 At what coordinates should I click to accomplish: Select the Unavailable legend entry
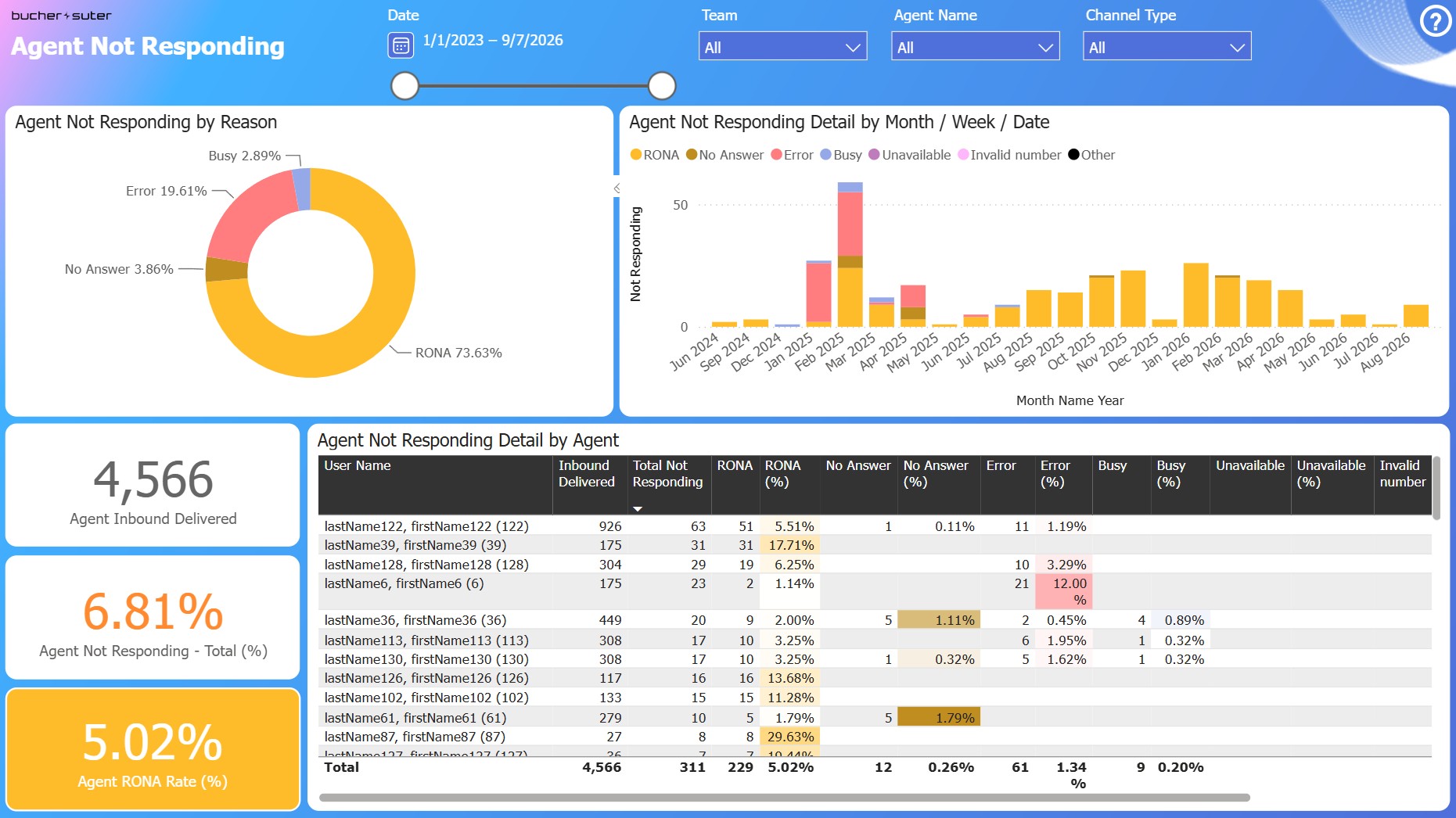(910, 155)
